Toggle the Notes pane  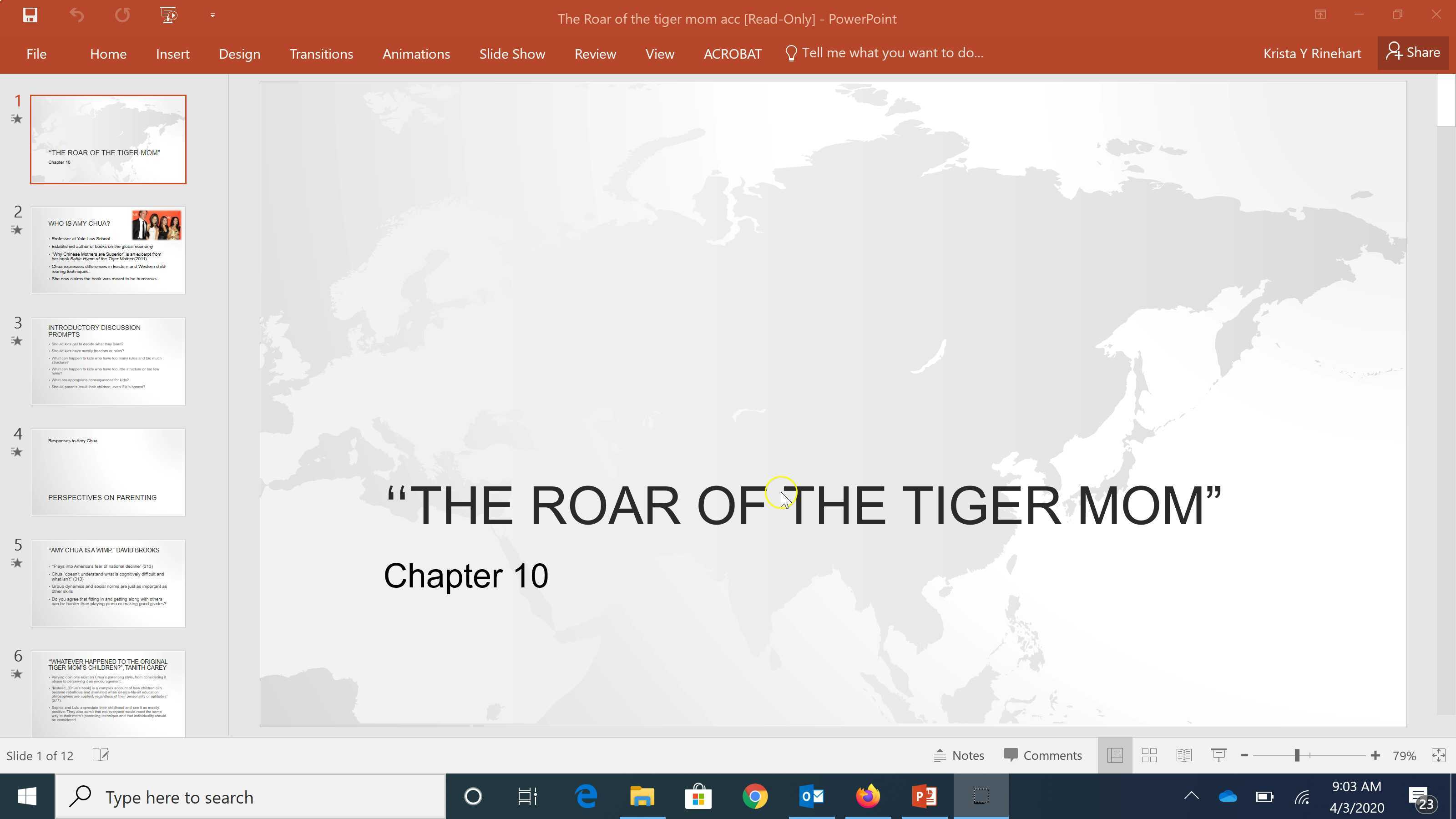pyautogui.click(x=959, y=755)
